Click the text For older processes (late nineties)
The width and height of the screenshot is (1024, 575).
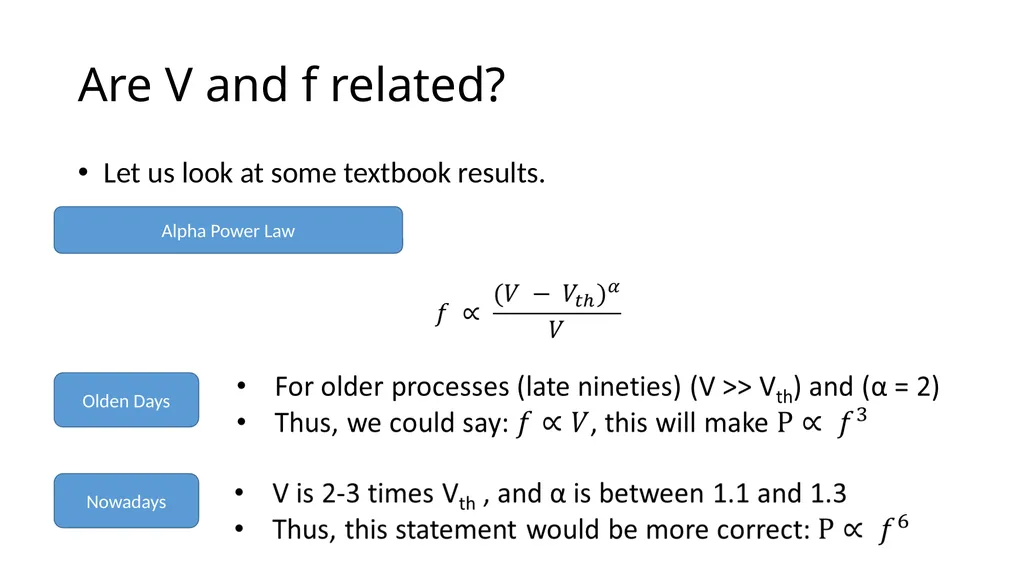click(479, 387)
